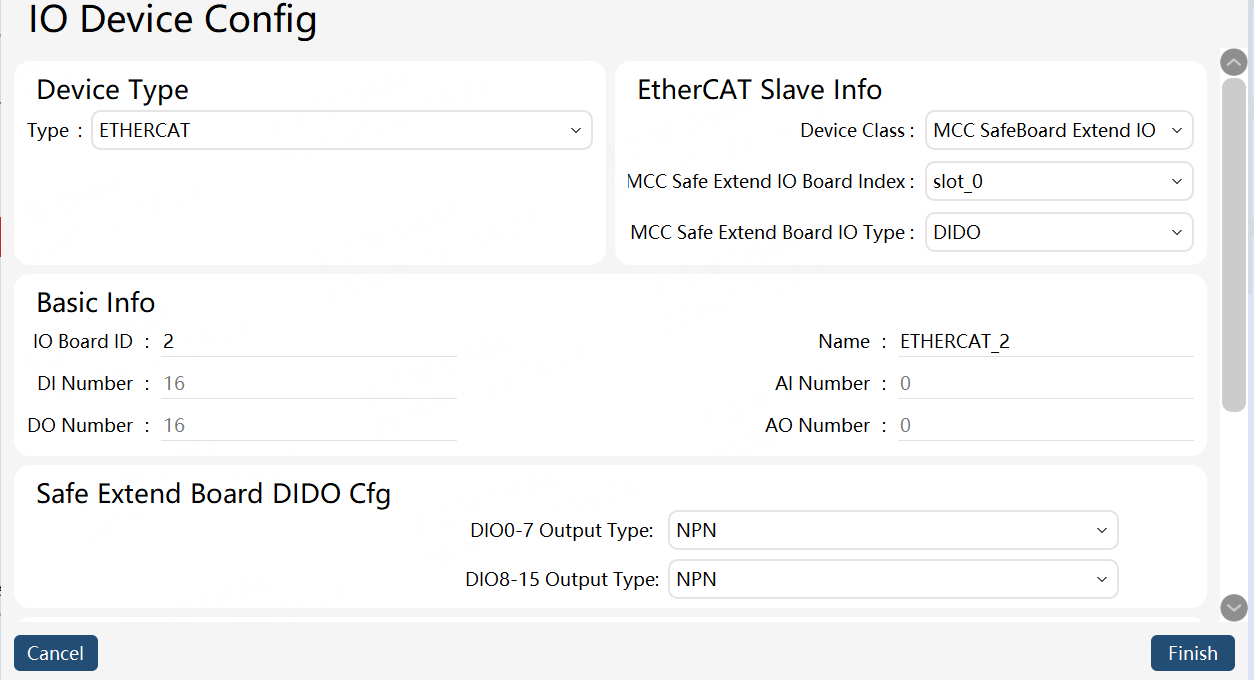Open the DIO8-15 Output Type dropdown

pos(893,579)
